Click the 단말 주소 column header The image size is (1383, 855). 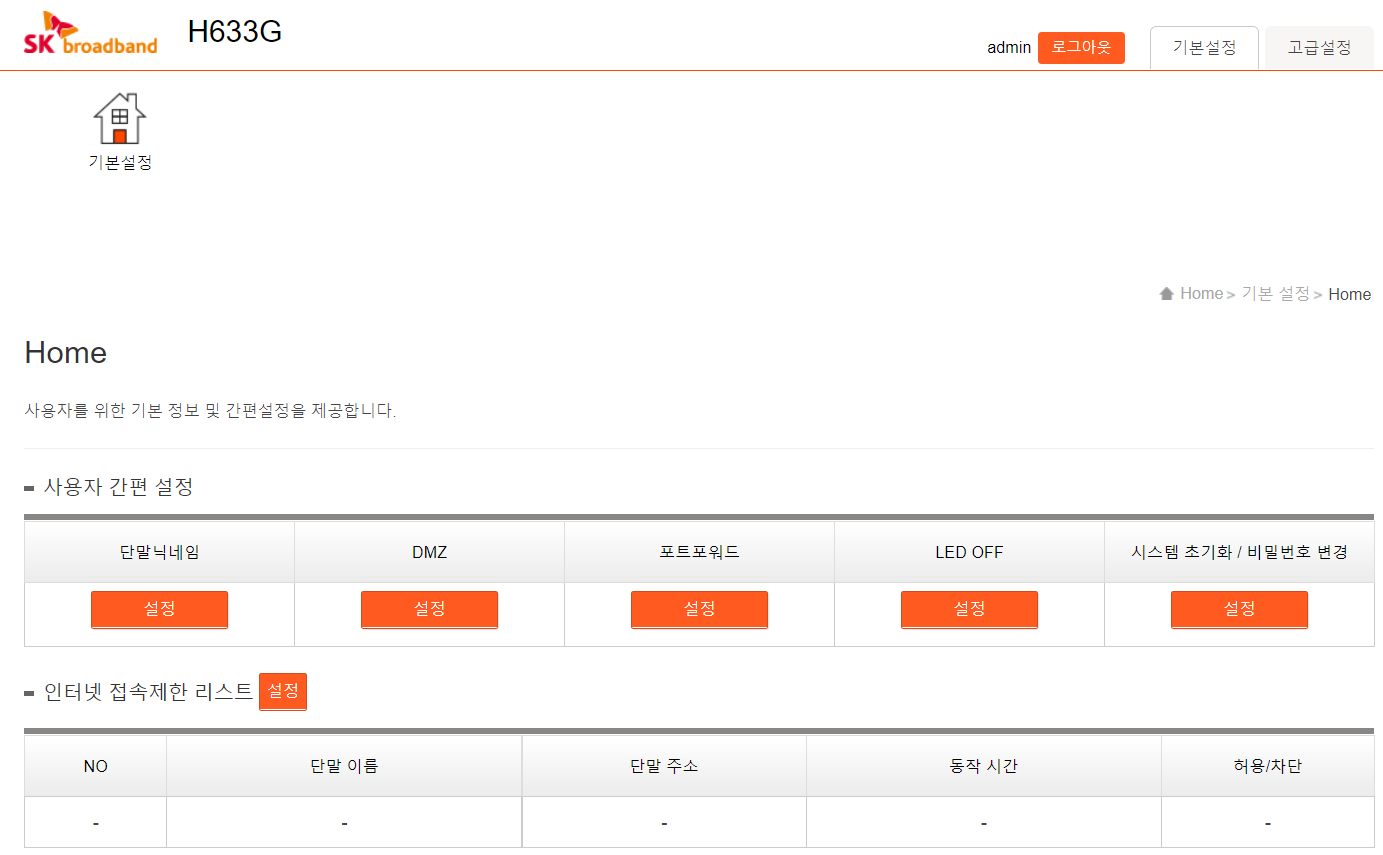(664, 767)
